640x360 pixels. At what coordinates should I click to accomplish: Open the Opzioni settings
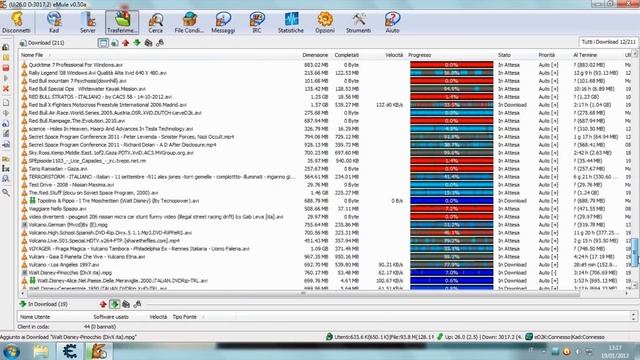[325, 22]
